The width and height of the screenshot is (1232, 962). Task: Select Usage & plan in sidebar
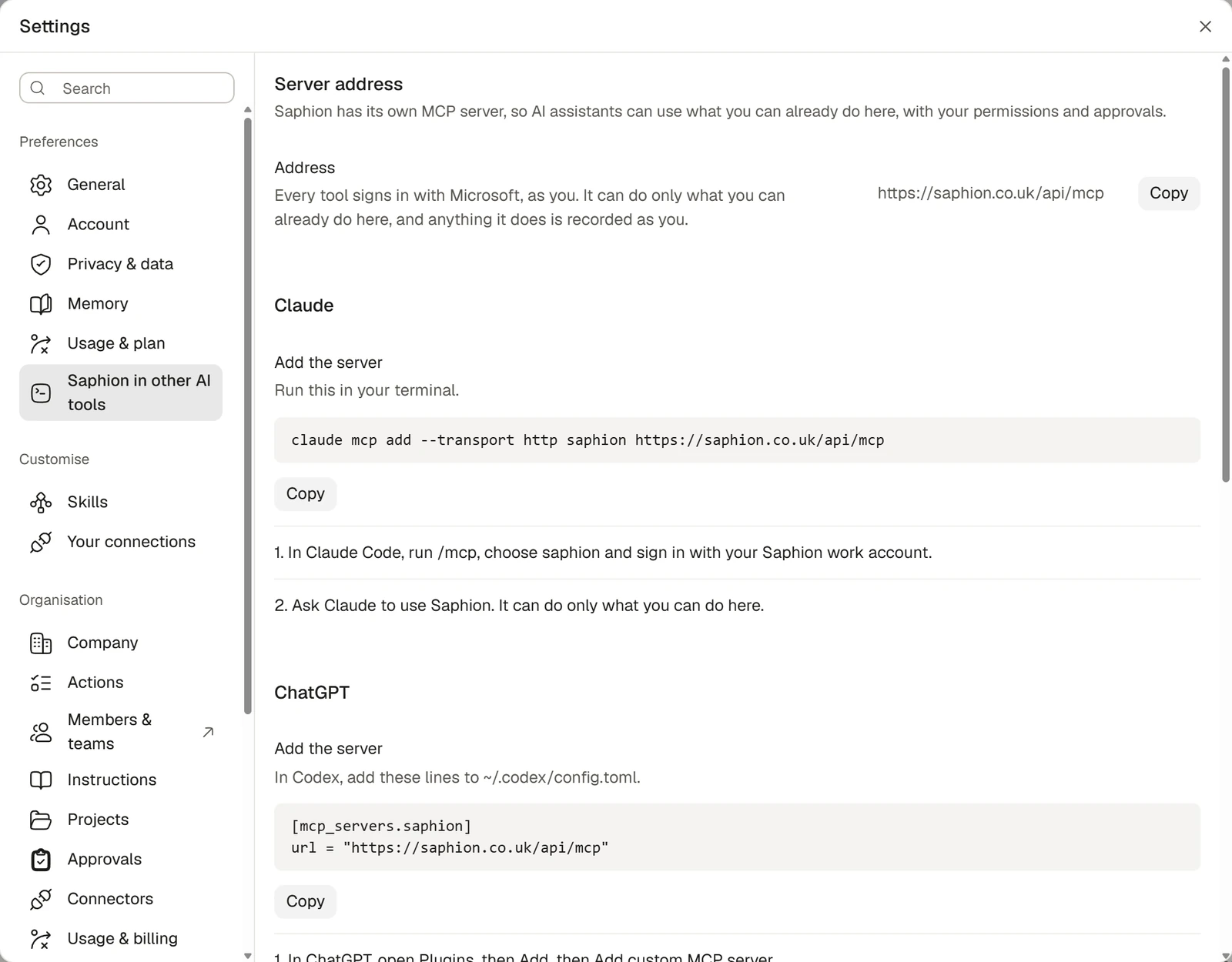point(121,344)
